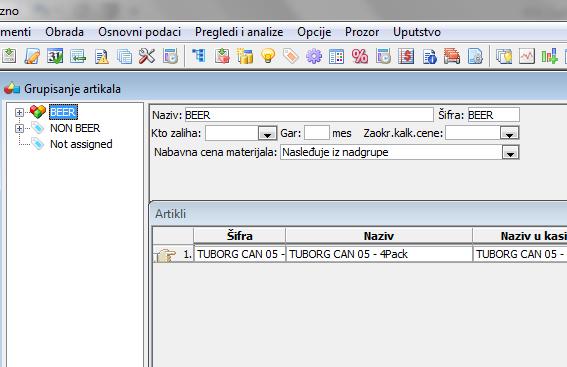Open the Opcije menu
The width and height of the screenshot is (567, 367).
tap(314, 32)
